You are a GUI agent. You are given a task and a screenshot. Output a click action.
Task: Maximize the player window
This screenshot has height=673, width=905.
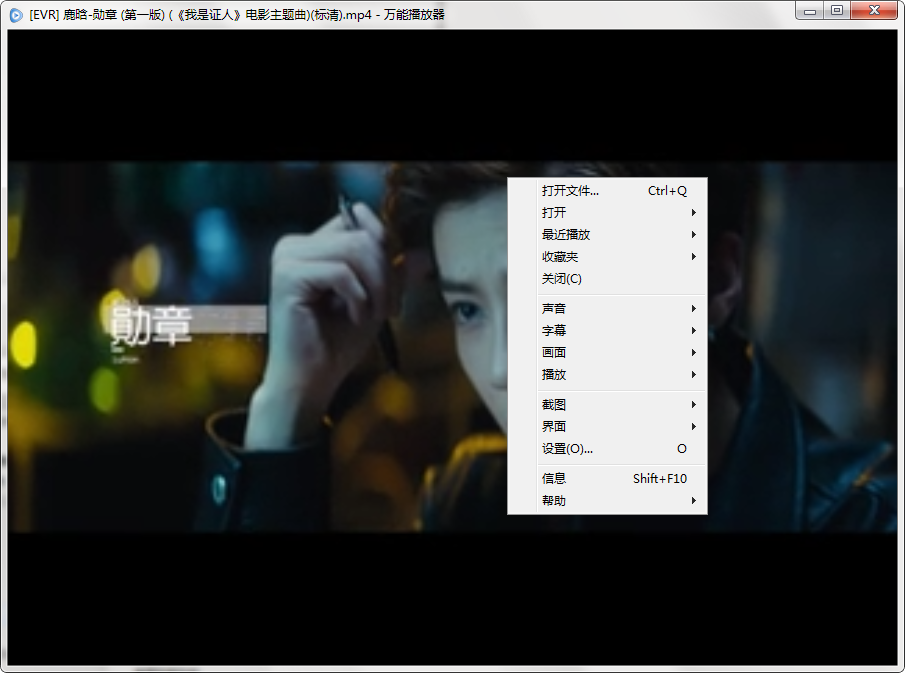click(840, 10)
